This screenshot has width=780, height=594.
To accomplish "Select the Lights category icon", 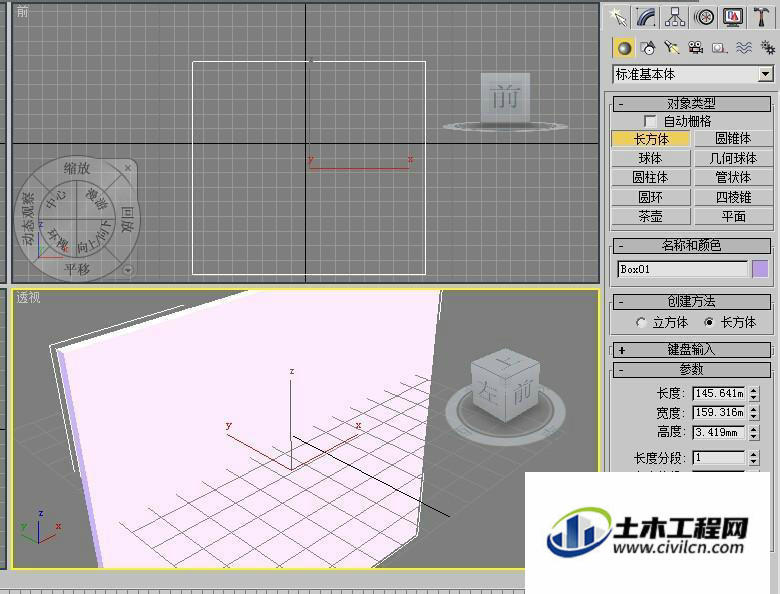I will (672, 48).
